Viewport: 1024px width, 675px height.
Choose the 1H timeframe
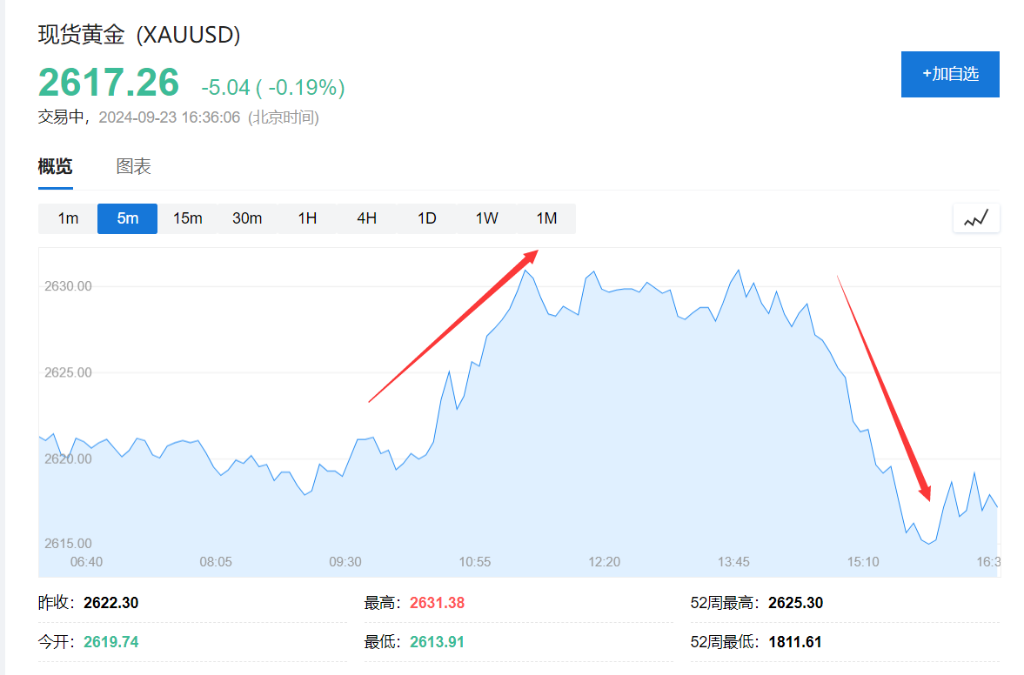[307, 218]
